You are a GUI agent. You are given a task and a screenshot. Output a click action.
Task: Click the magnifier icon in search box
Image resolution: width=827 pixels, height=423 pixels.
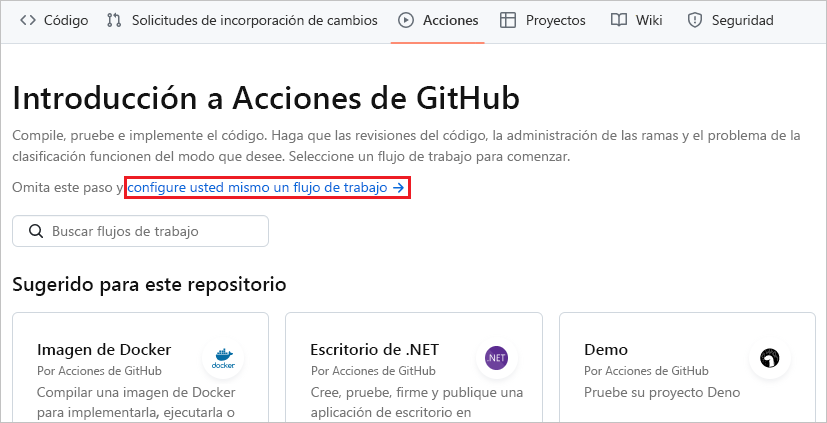click(x=36, y=231)
